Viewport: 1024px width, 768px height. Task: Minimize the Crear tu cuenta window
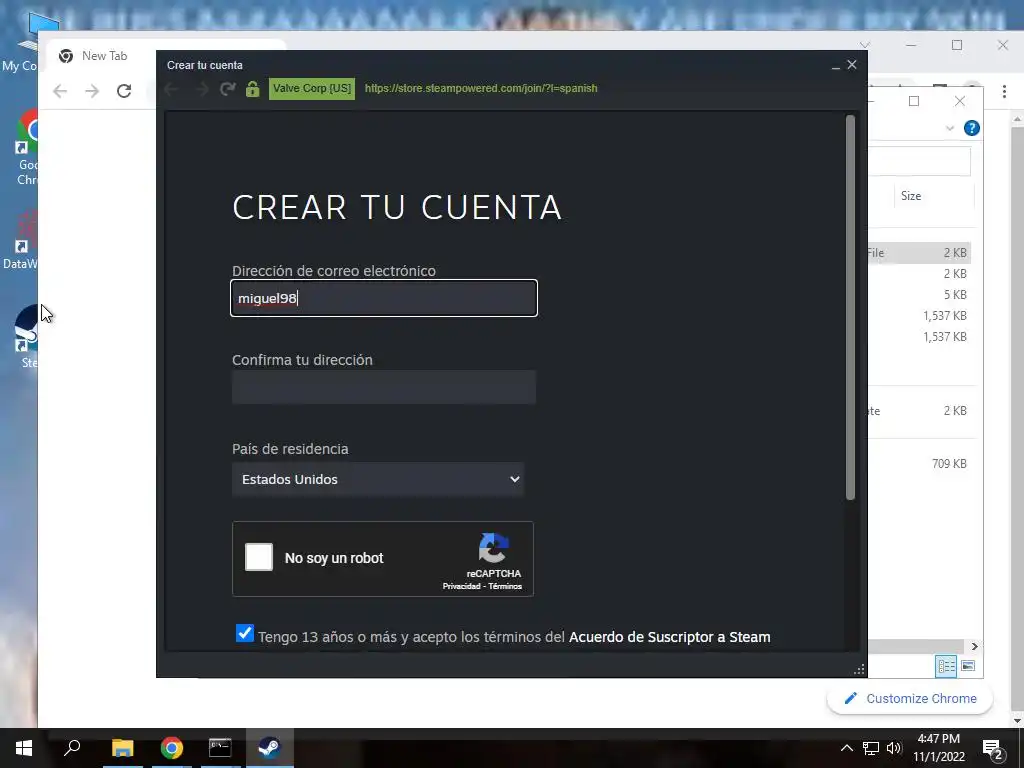click(835, 65)
